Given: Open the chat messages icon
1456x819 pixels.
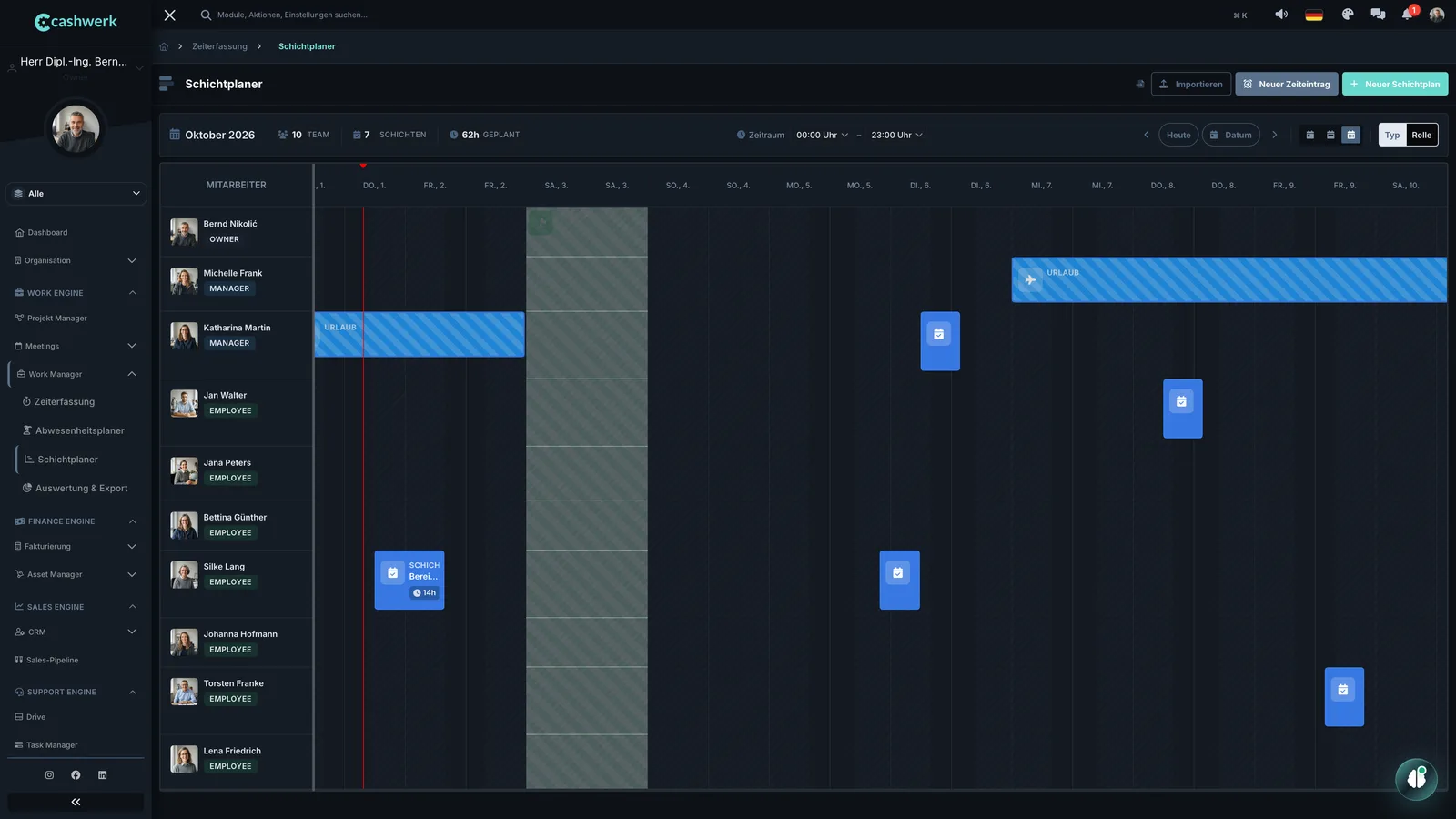Looking at the screenshot, I should (x=1378, y=15).
